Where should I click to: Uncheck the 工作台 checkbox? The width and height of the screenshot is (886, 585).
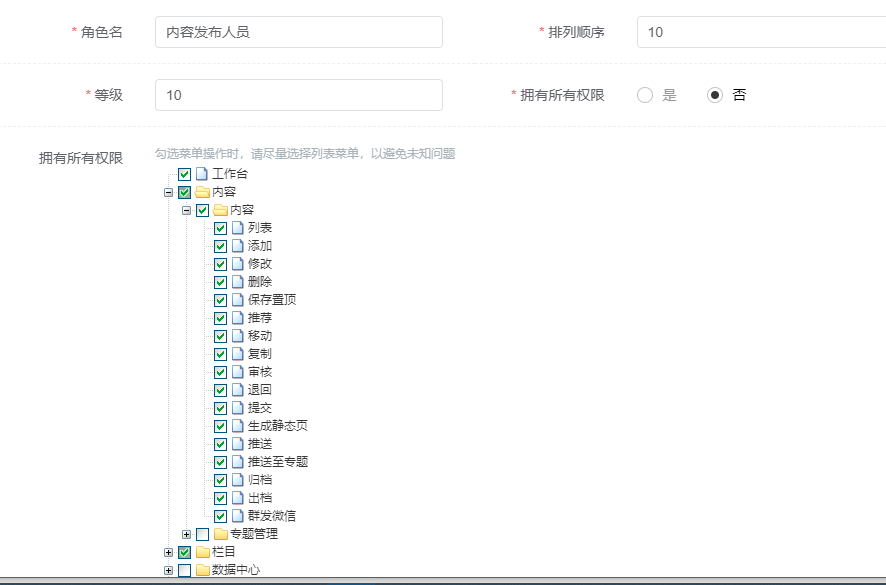[x=184, y=174]
